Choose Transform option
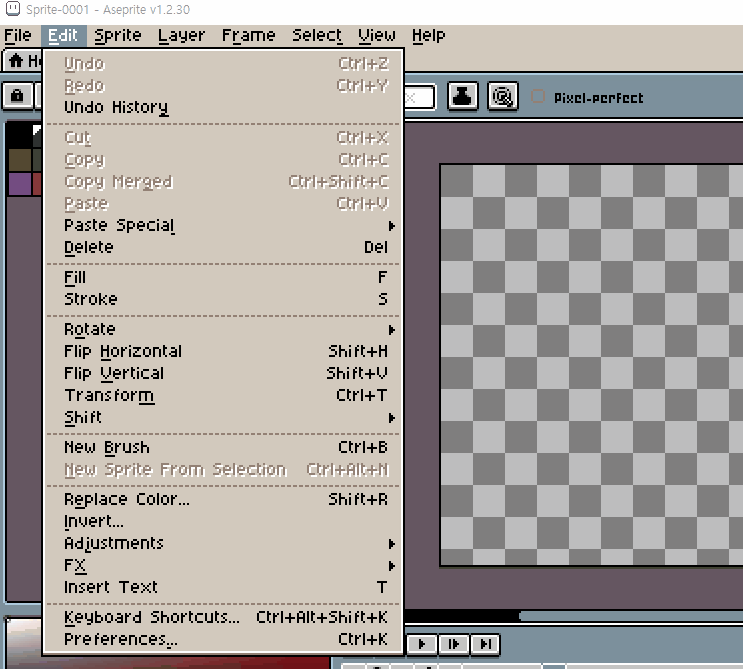The width and height of the screenshot is (743, 669). [223, 395]
